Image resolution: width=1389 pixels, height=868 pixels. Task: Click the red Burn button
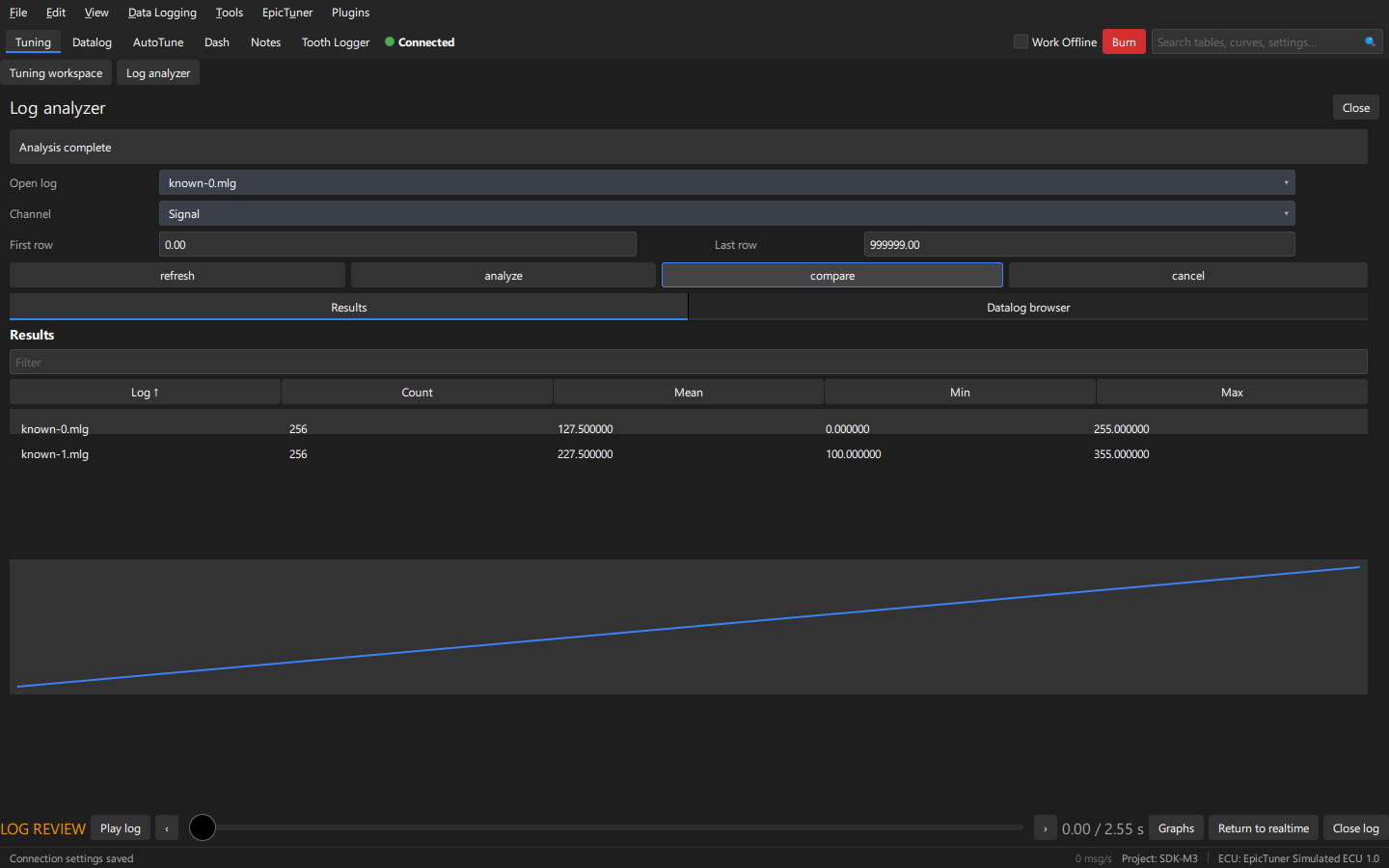pyautogui.click(x=1124, y=41)
